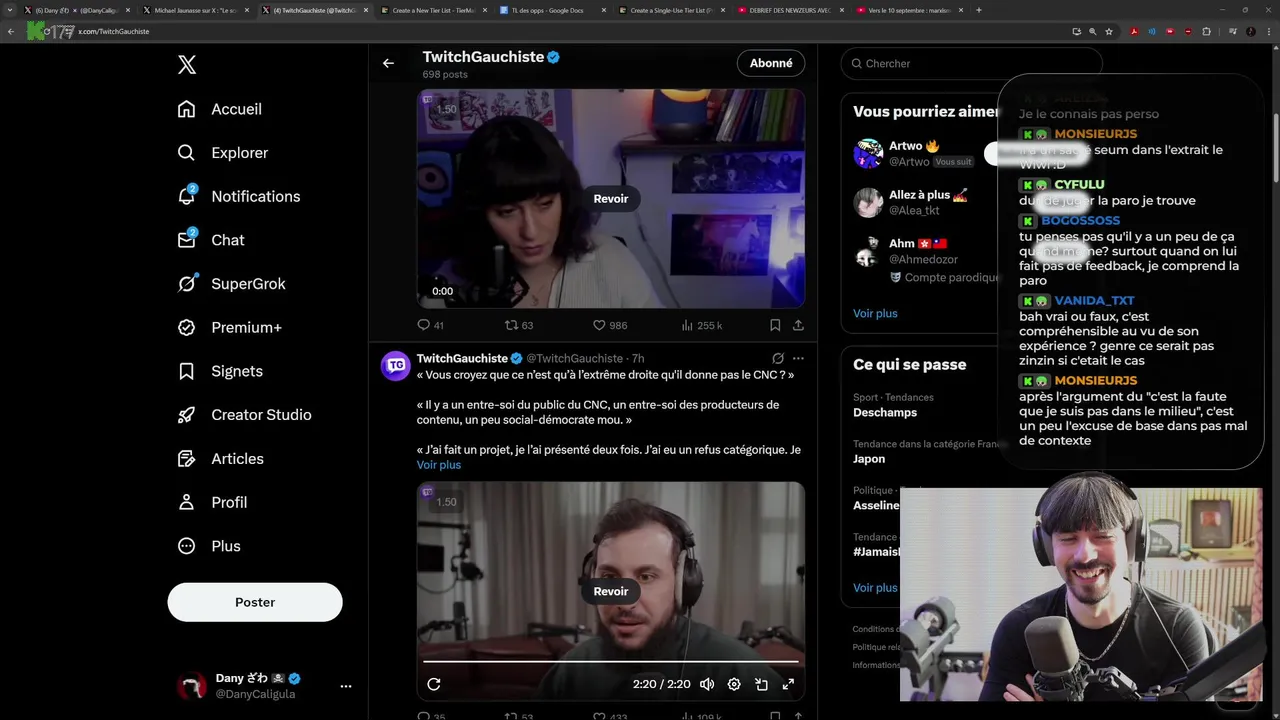
Task: Click the circular replay icon in video controls
Action: pos(434,684)
